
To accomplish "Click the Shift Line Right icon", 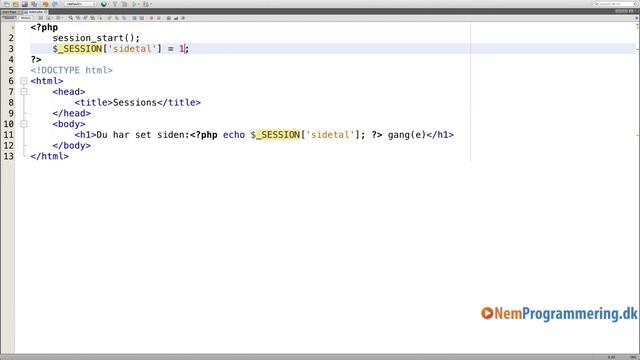I will 142,18.
